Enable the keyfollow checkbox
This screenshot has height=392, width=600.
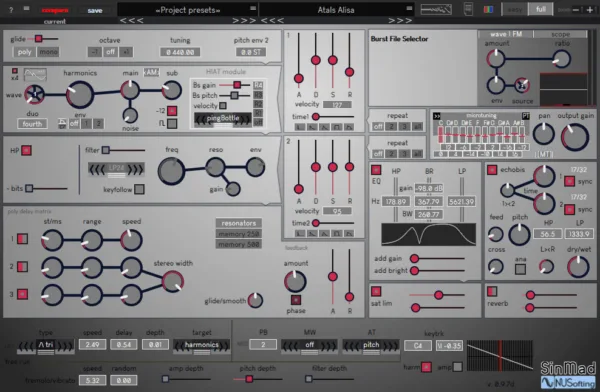point(139,189)
